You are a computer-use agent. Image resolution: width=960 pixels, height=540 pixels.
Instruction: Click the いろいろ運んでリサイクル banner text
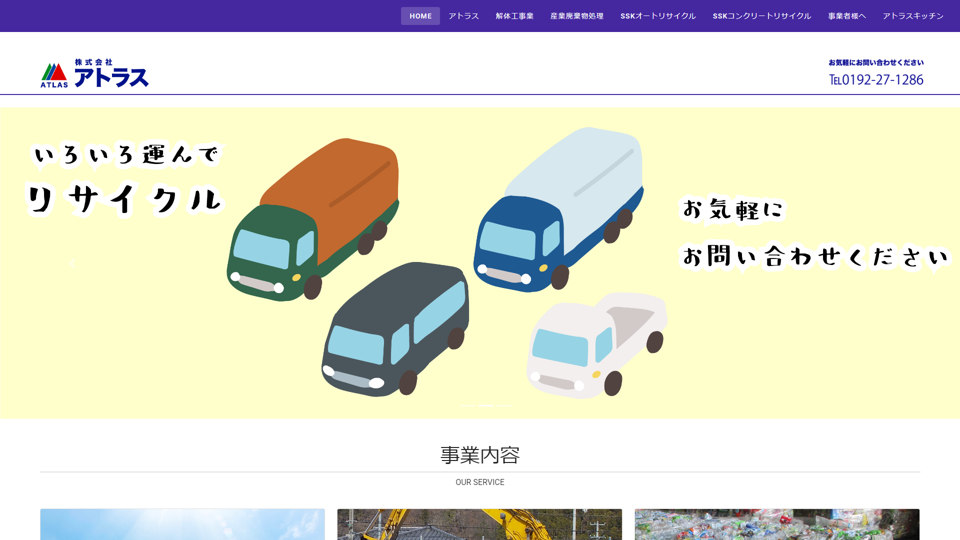(125, 180)
